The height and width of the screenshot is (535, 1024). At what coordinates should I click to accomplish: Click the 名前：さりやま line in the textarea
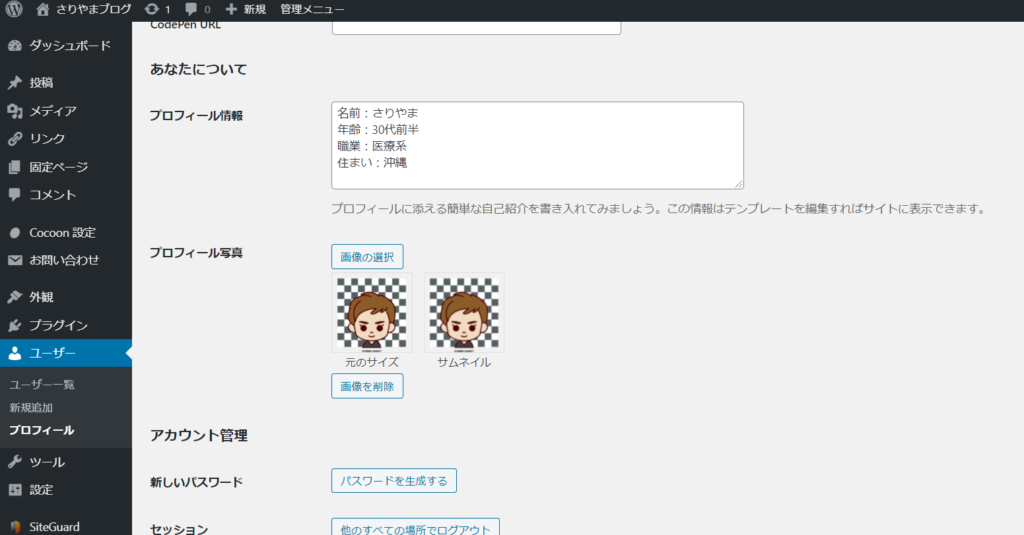click(377, 113)
